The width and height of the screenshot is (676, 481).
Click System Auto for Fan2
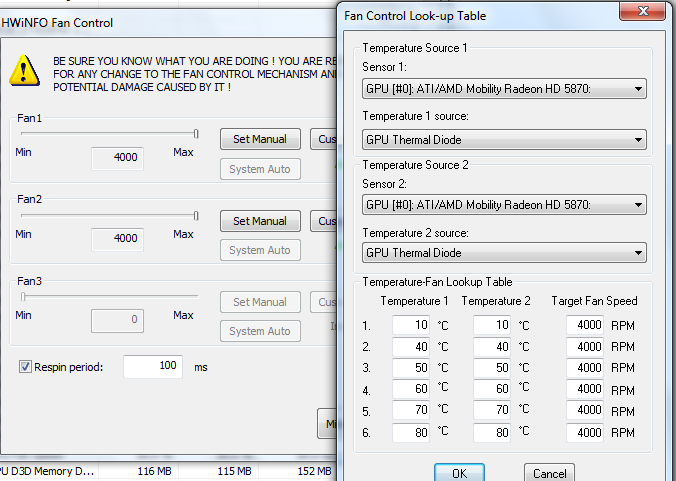click(260, 250)
